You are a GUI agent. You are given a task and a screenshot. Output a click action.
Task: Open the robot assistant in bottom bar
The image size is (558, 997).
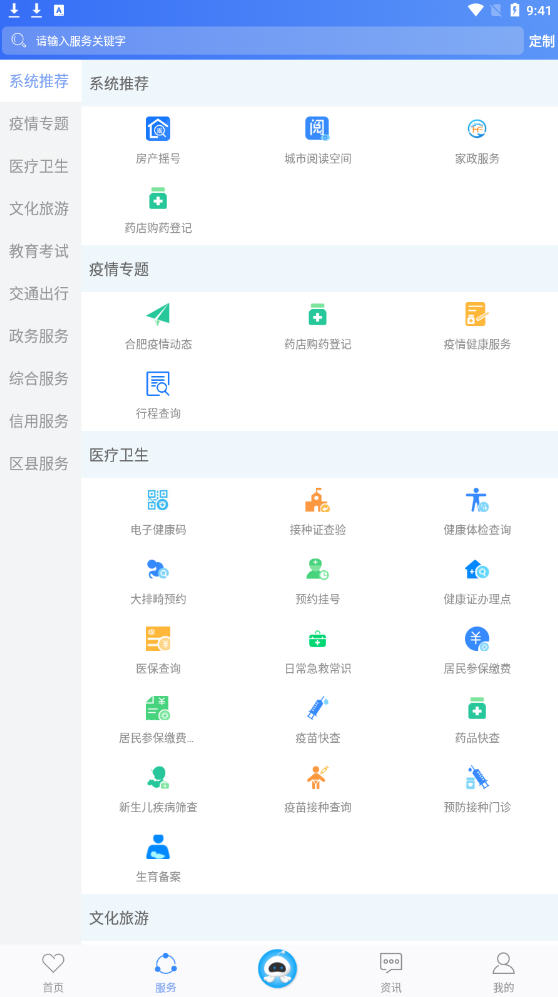tap(277, 968)
